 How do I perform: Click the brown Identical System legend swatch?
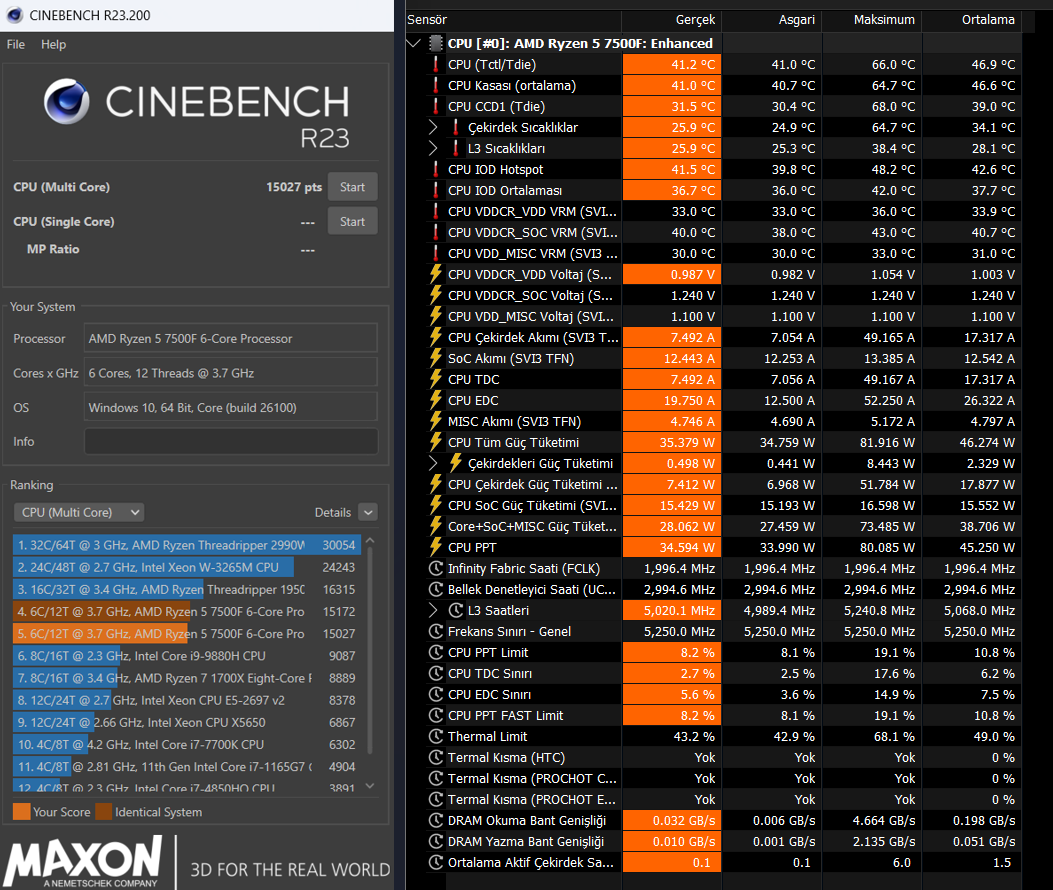pos(103,811)
